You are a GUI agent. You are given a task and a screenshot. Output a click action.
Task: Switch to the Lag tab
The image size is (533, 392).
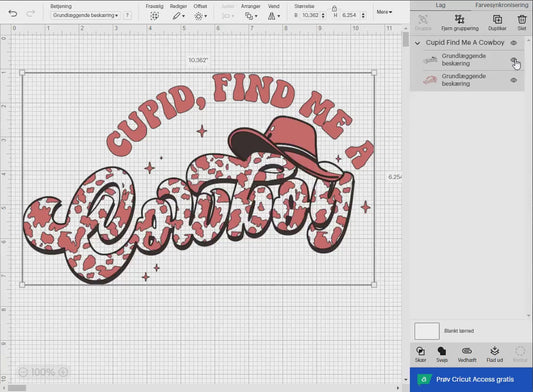[440, 5]
